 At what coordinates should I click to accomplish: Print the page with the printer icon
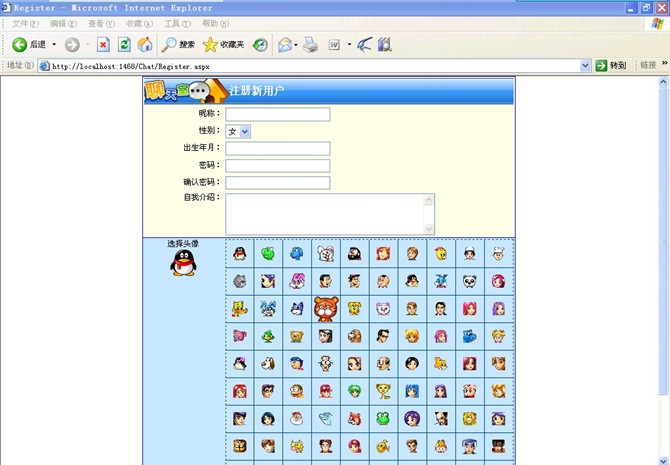pyautogui.click(x=311, y=44)
